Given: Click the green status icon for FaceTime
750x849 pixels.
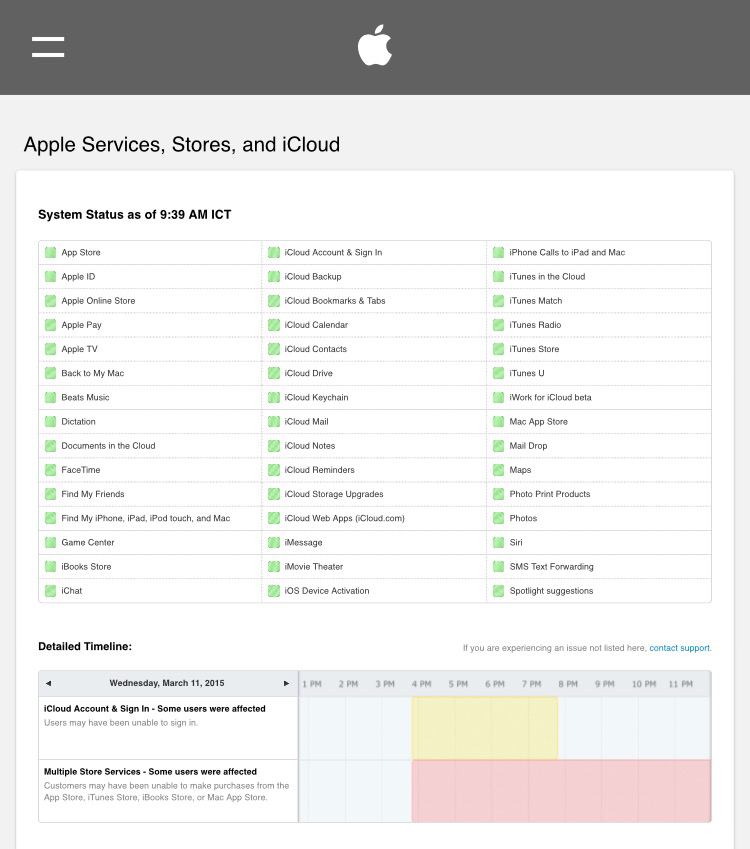Looking at the screenshot, I should coord(50,470).
